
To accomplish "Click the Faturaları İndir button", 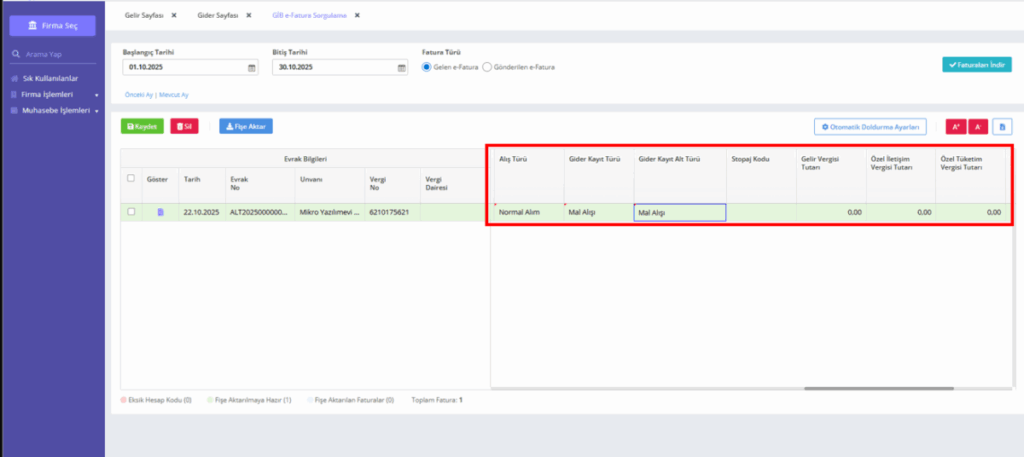I will [x=977, y=65].
